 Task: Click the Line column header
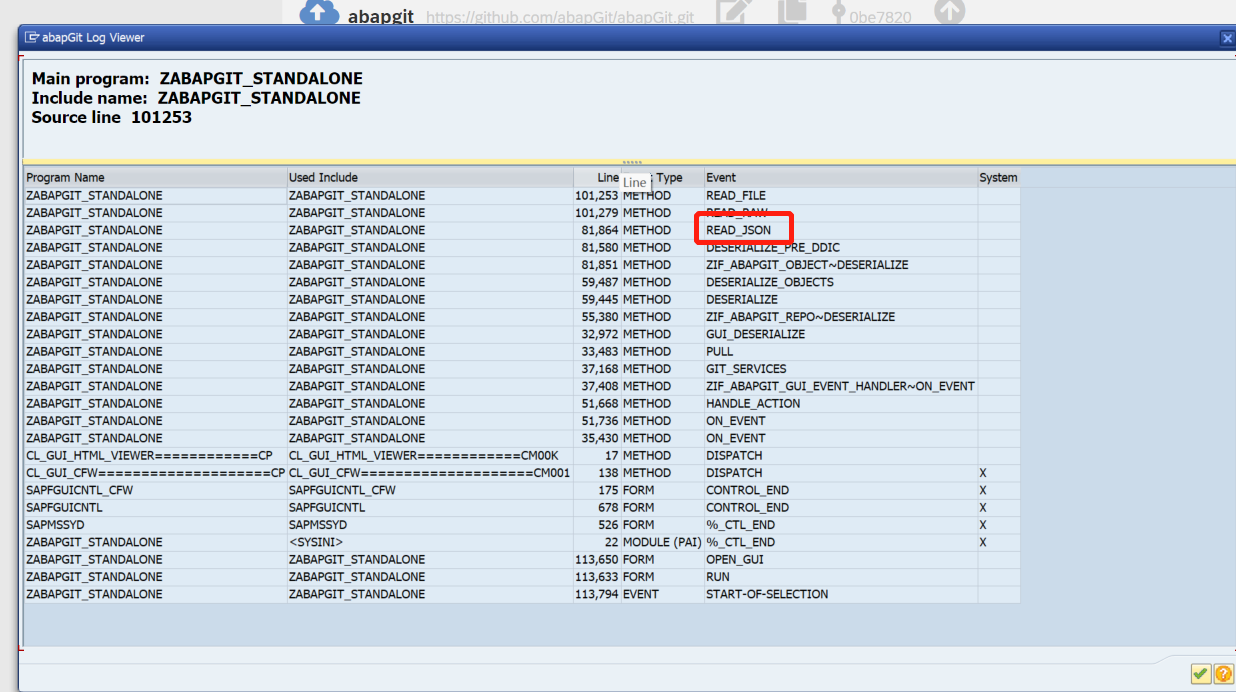click(606, 177)
